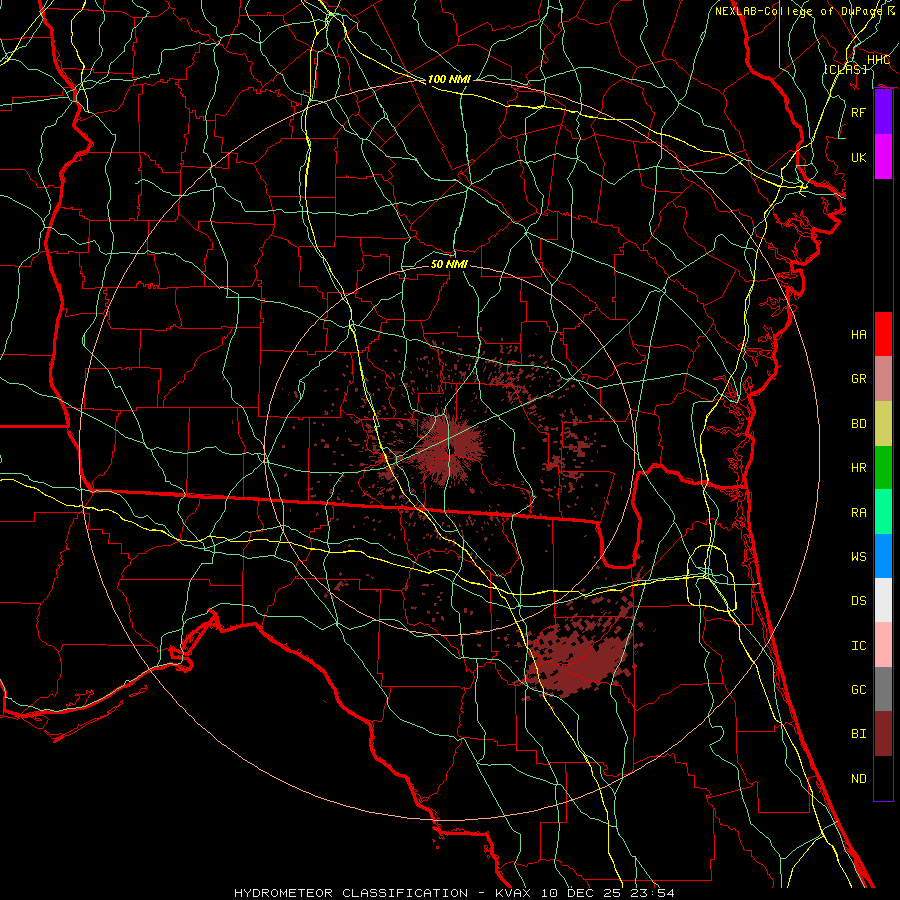Click the HA red legend swatch
This screenshot has width=900, height=900.
pyautogui.click(x=883, y=334)
